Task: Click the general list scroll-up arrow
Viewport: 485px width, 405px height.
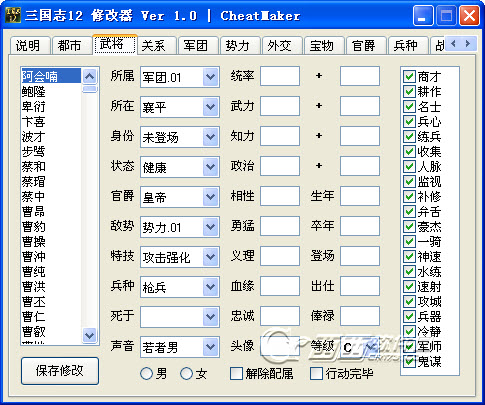Action: pos(89,76)
